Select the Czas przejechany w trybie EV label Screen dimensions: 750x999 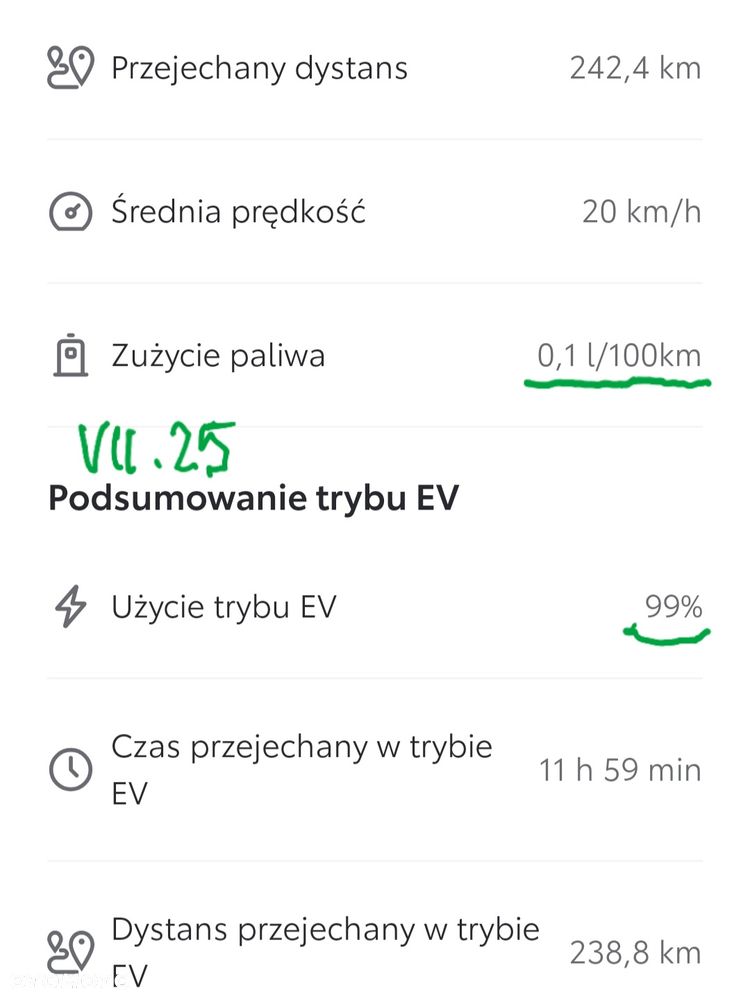pyautogui.click(x=301, y=770)
